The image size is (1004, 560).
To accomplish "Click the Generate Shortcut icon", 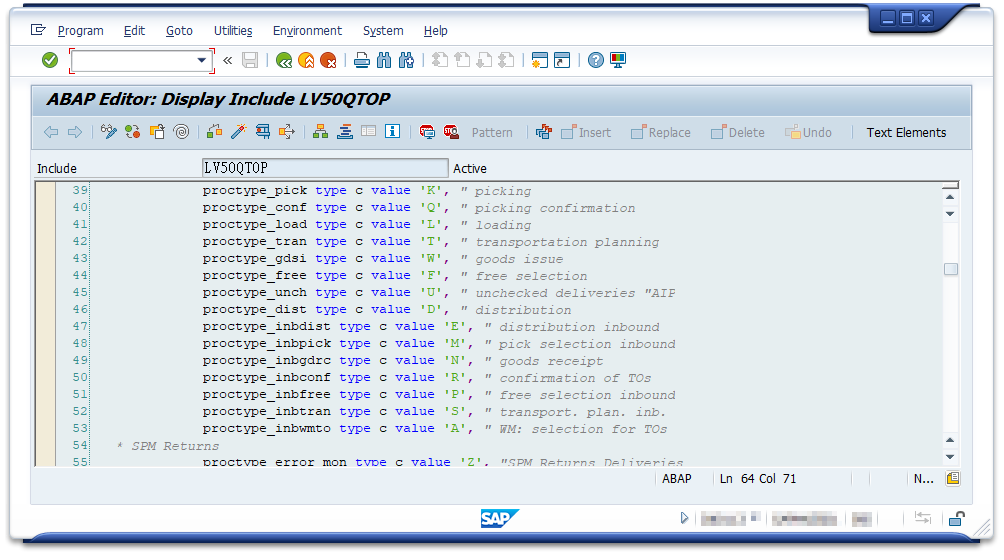I will pyautogui.click(x=562, y=60).
